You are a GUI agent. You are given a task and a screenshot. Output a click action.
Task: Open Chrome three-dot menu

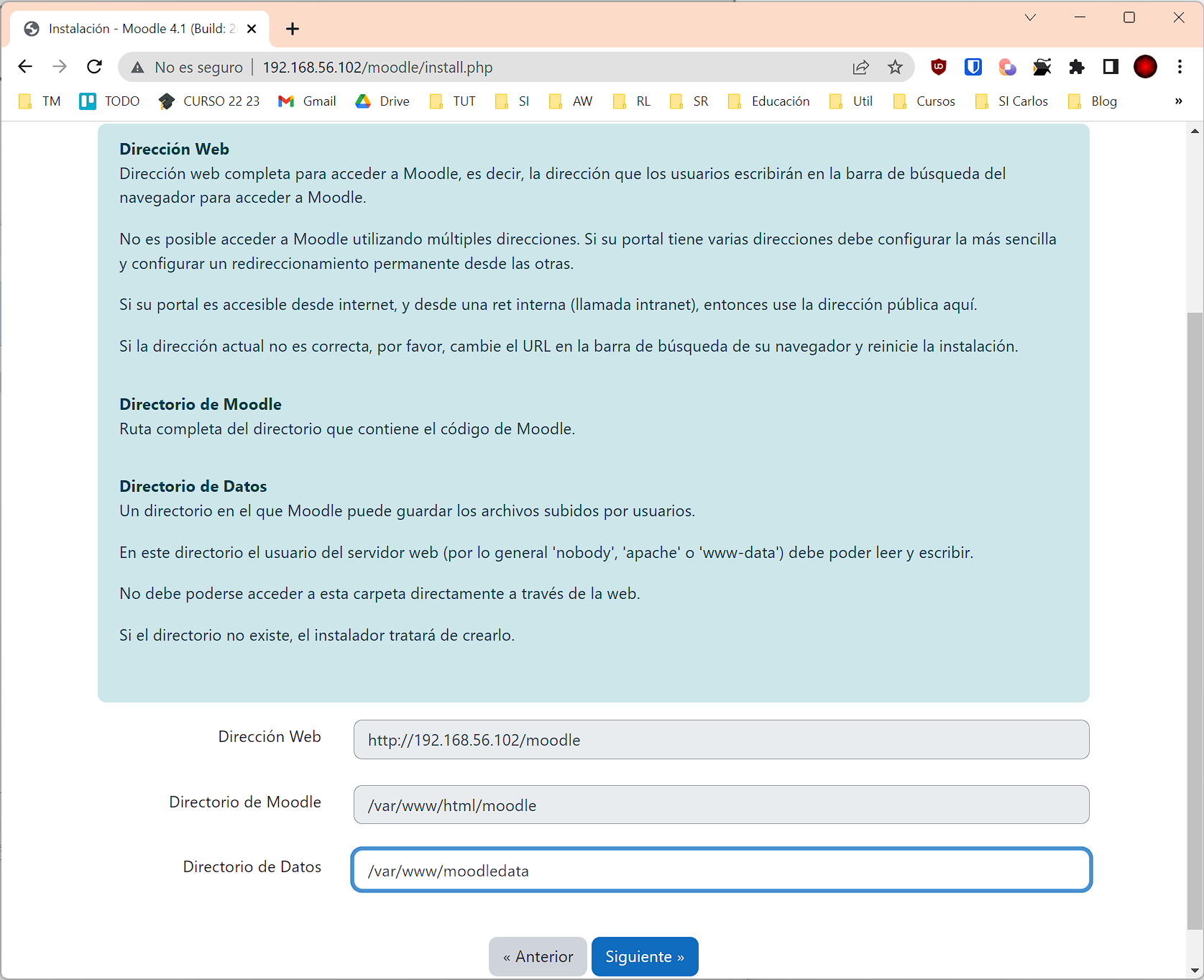coord(1180,67)
